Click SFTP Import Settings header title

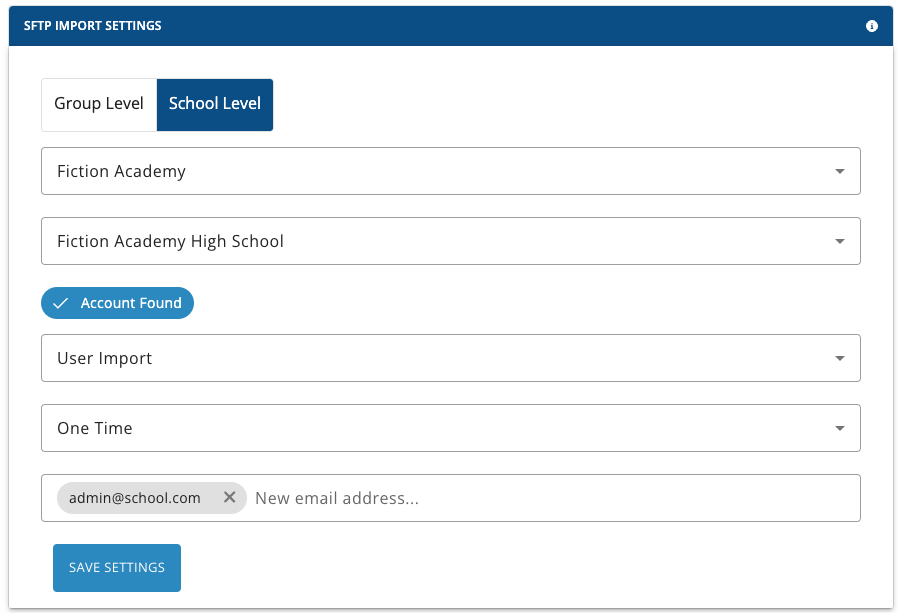pyautogui.click(x=92, y=26)
